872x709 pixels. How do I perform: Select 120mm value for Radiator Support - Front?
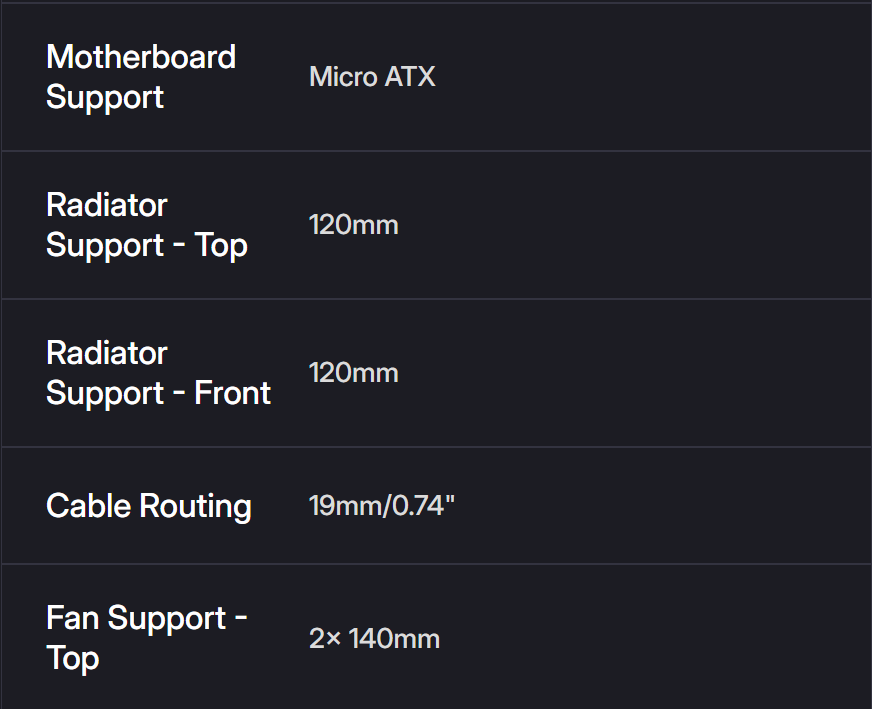[x=353, y=373]
